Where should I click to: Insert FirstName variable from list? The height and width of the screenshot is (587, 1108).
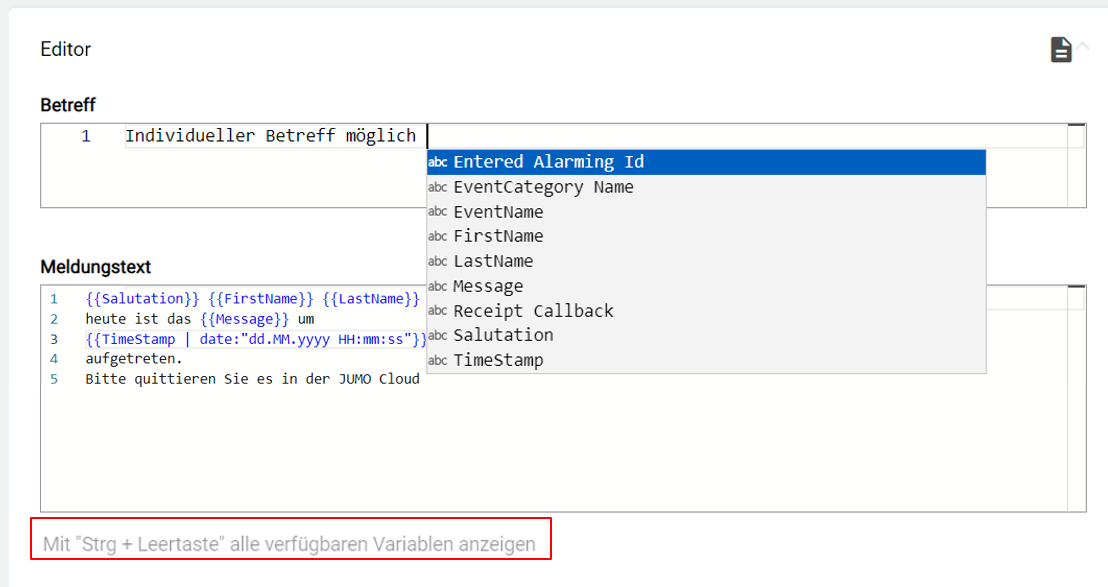tap(498, 236)
